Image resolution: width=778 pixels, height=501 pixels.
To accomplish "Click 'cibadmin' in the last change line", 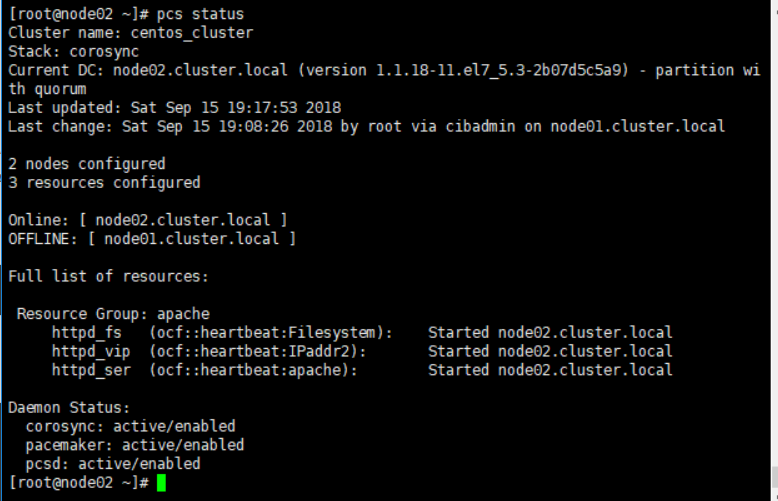I will [x=480, y=126].
